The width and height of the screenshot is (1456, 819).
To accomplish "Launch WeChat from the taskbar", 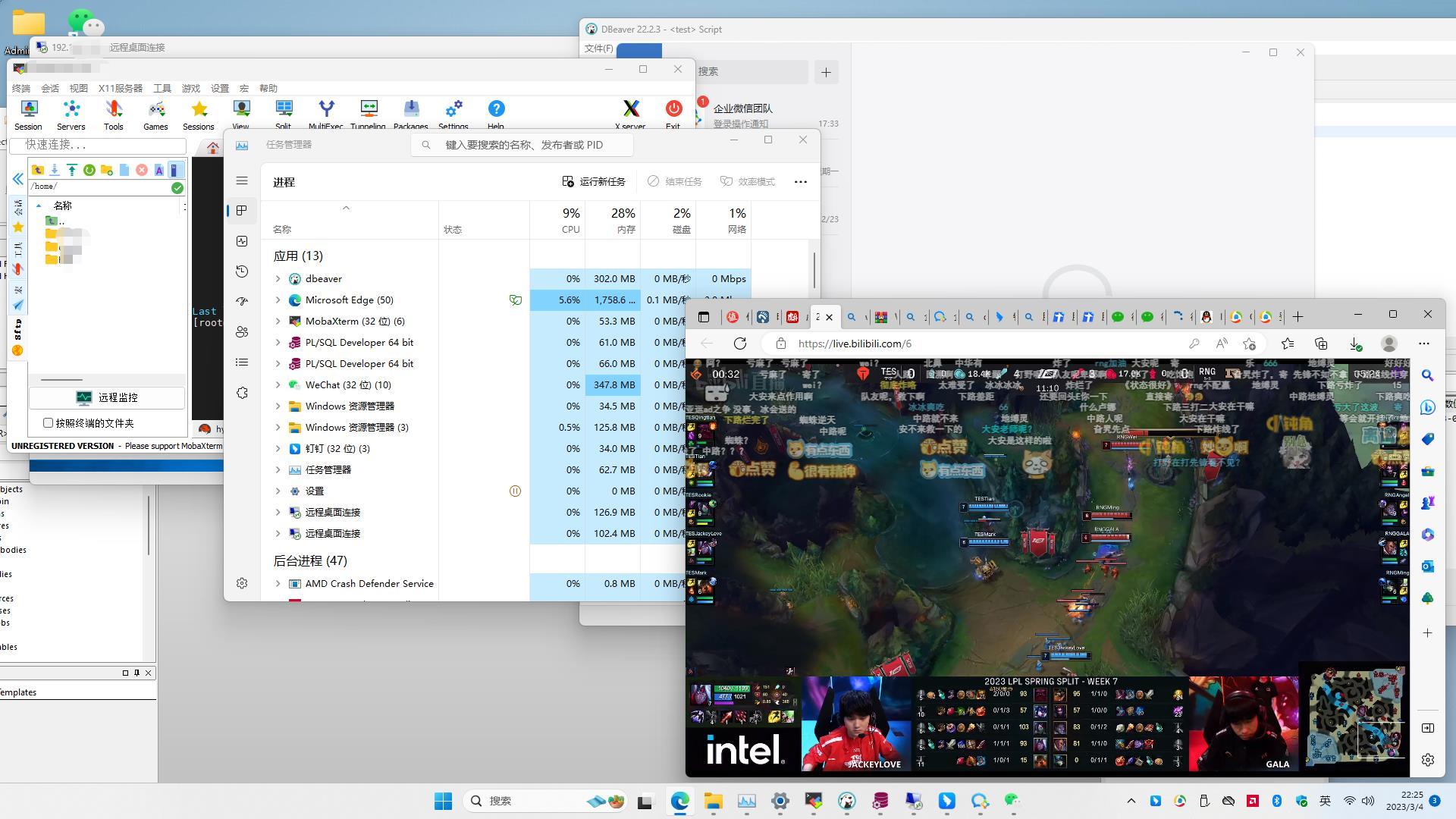I will [1012, 800].
